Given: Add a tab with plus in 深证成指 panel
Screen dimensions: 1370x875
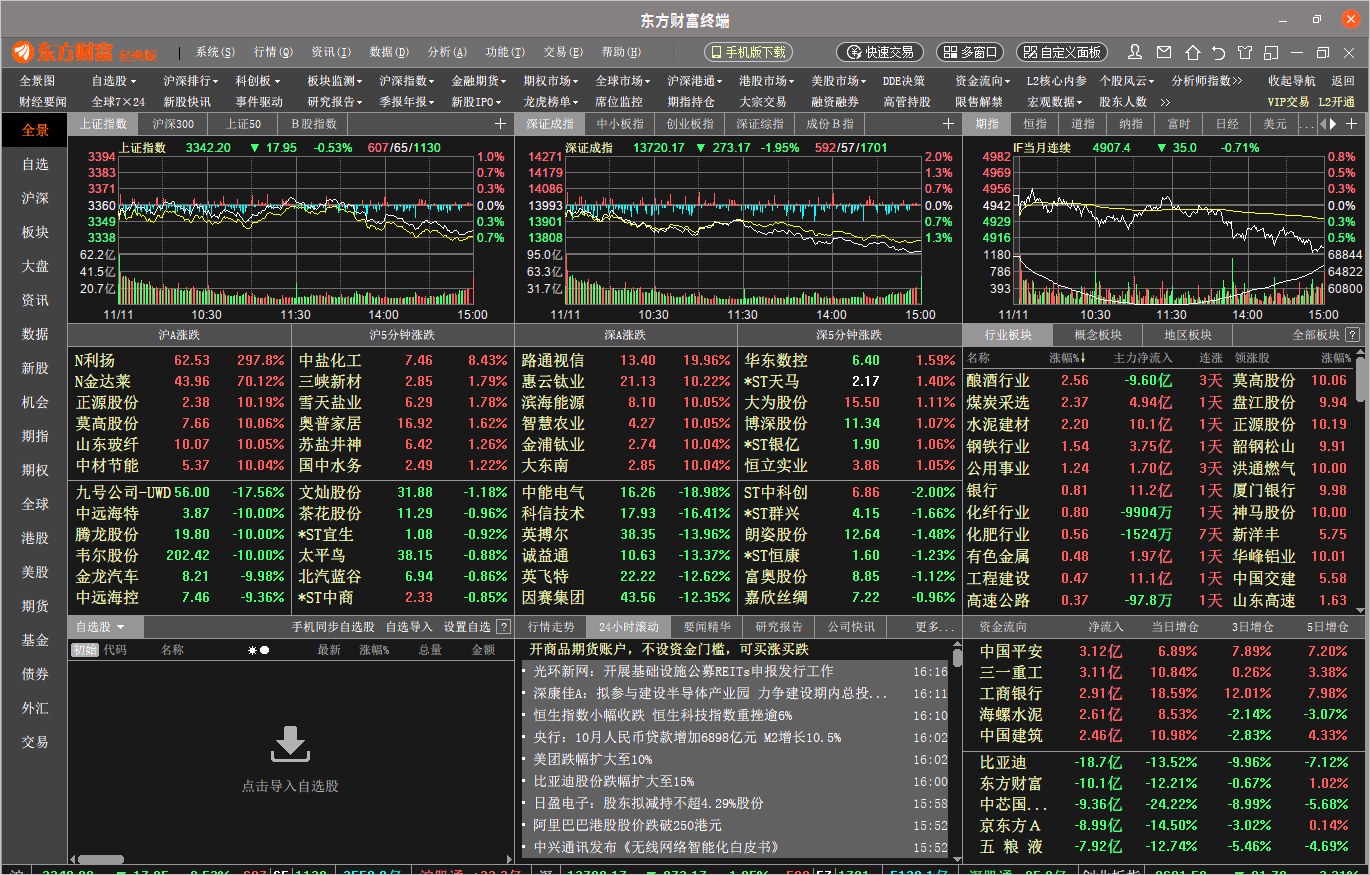Looking at the screenshot, I should 948,124.
